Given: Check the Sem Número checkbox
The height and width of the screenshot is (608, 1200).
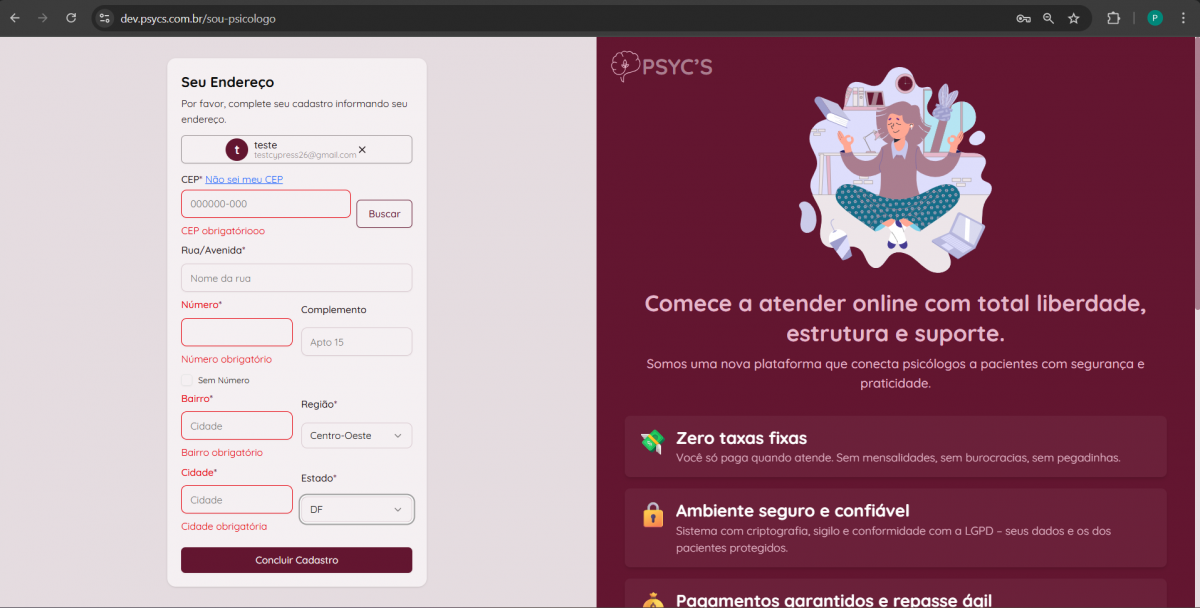Looking at the screenshot, I should click(187, 380).
